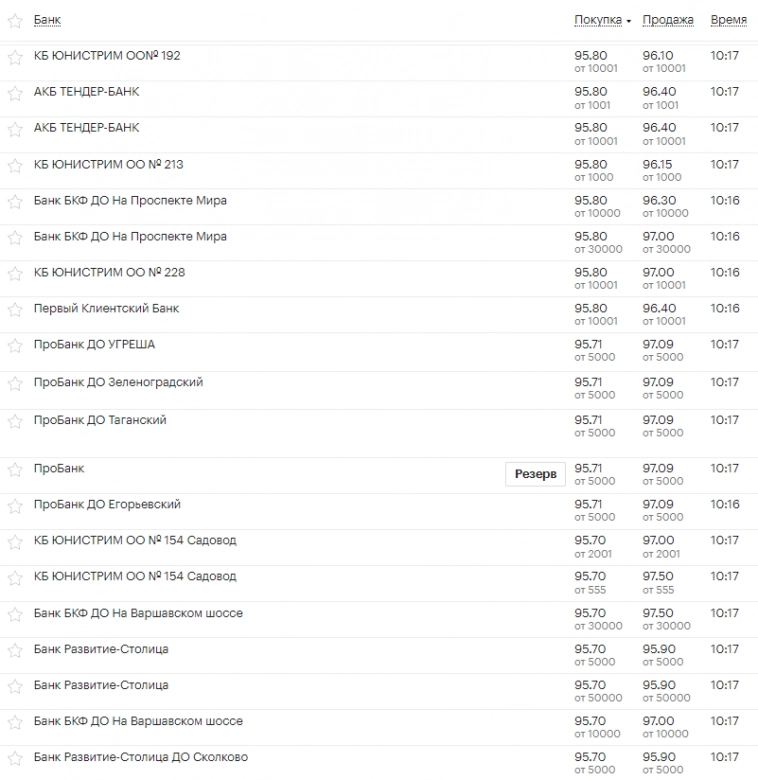
Task: Open Банк Развитие-Столица ДО Сколково link
Action: tap(140, 757)
